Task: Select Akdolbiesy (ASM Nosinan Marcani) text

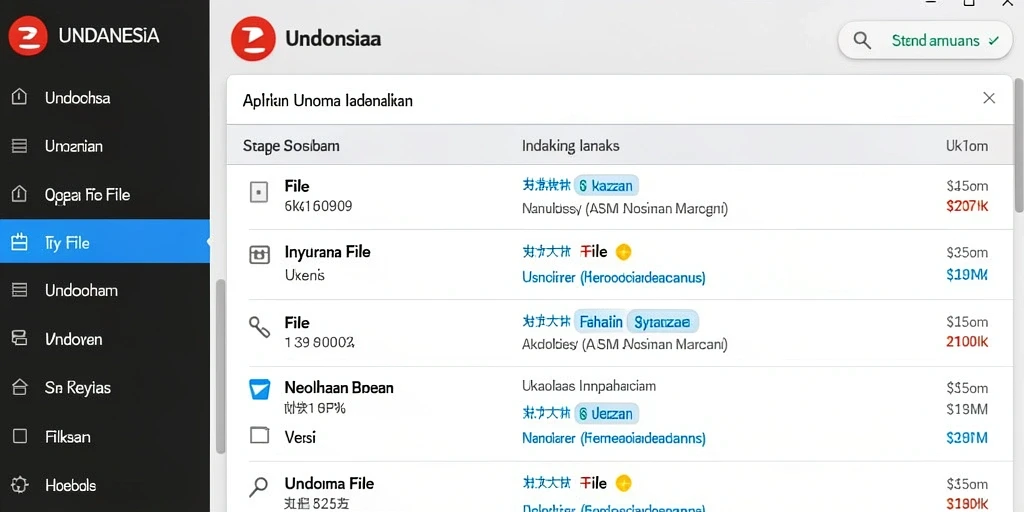Action: [x=624, y=344]
